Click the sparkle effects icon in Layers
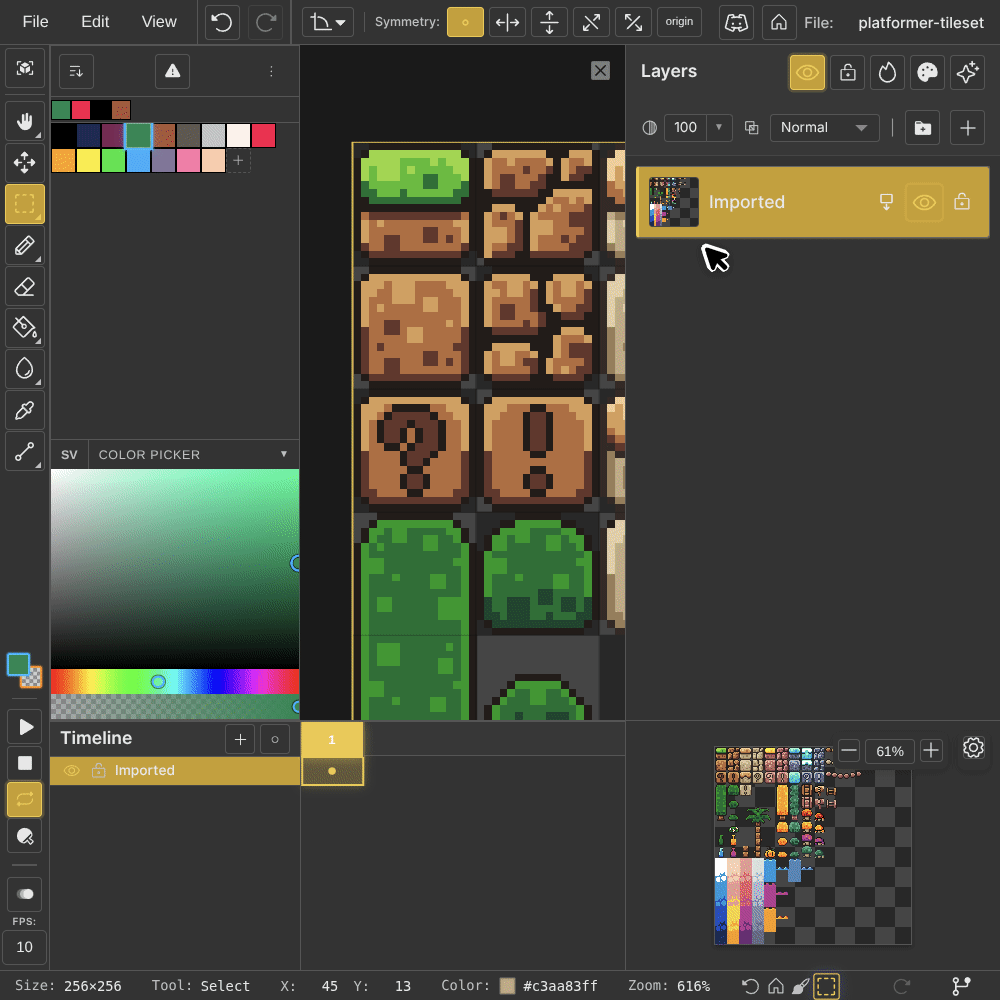 [x=967, y=72]
